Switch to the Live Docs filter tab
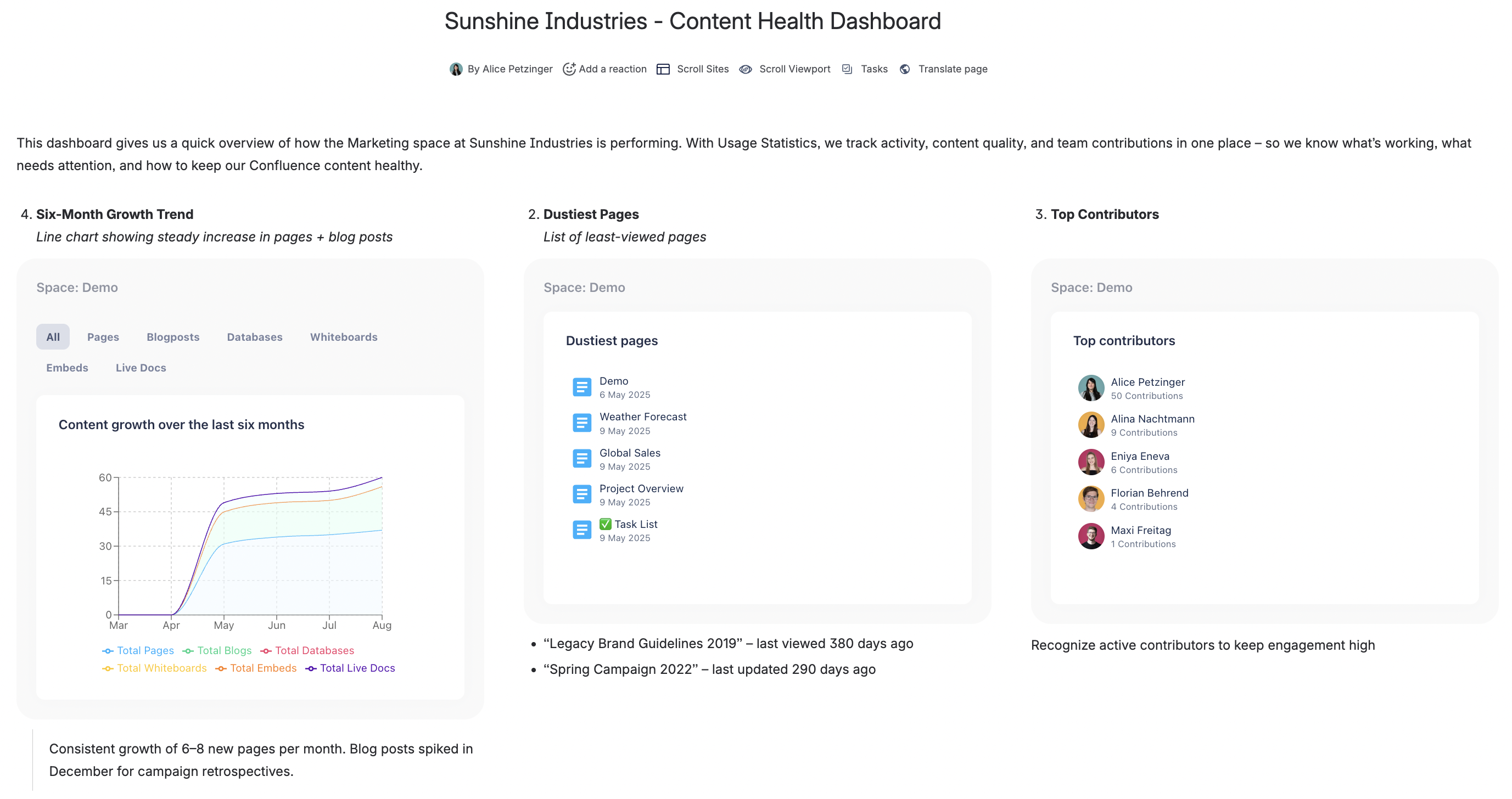The width and height of the screenshot is (1512, 799). coord(141,368)
